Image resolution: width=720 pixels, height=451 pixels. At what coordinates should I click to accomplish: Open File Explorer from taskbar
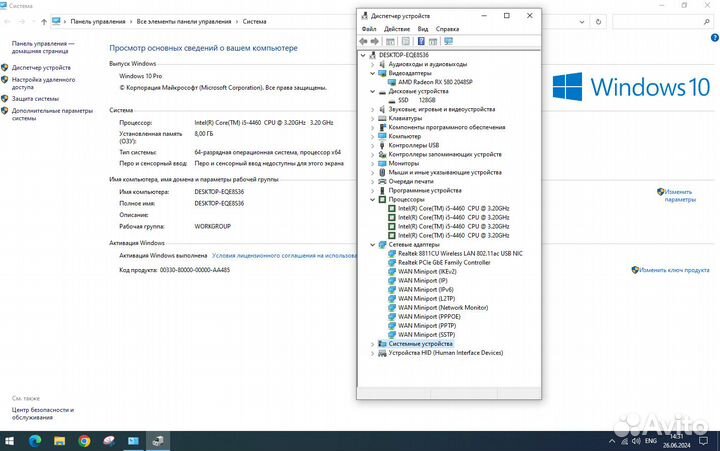(x=60, y=441)
